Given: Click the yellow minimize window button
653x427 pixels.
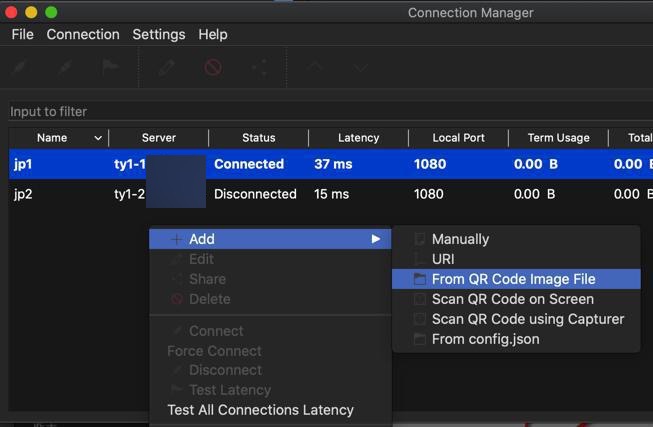Looking at the screenshot, I should pos(31,12).
